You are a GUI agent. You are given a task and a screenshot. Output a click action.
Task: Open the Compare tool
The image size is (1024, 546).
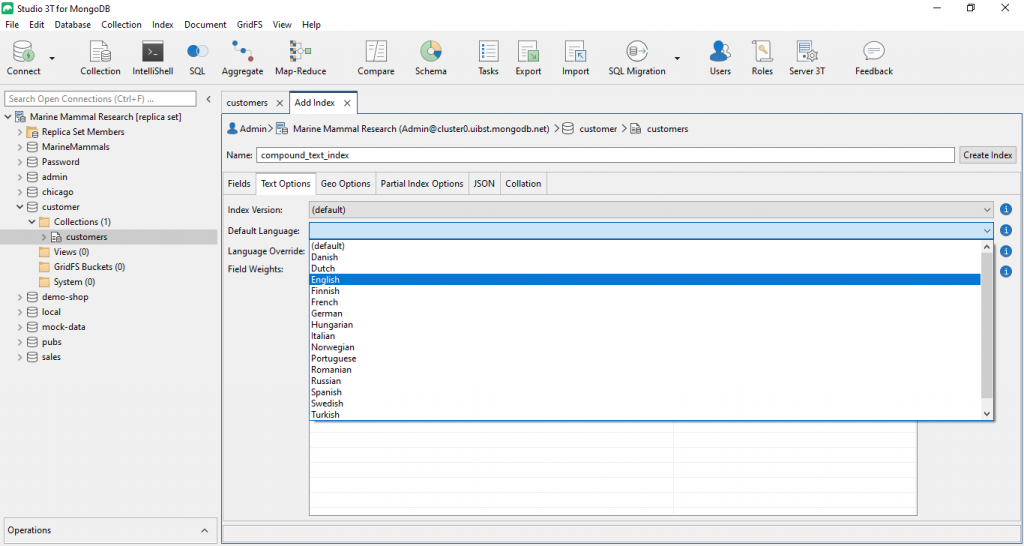pyautogui.click(x=376, y=58)
